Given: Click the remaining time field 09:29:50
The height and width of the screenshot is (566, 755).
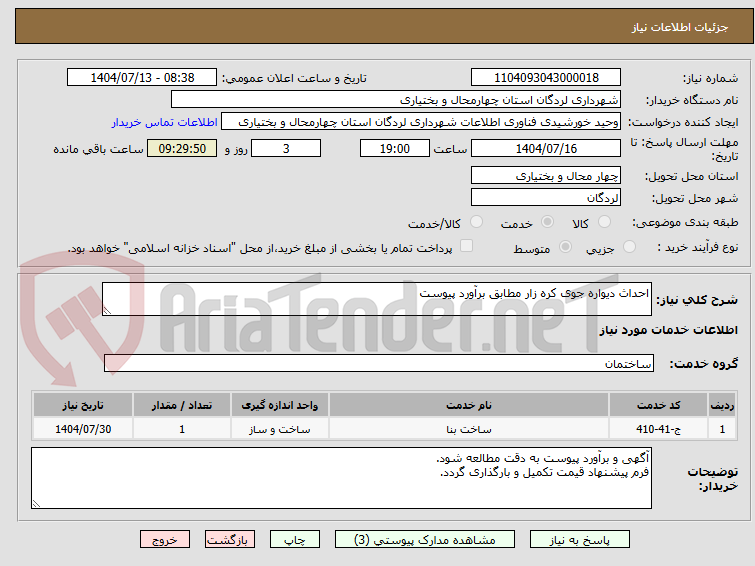Looking at the screenshot, I should coord(182,148).
